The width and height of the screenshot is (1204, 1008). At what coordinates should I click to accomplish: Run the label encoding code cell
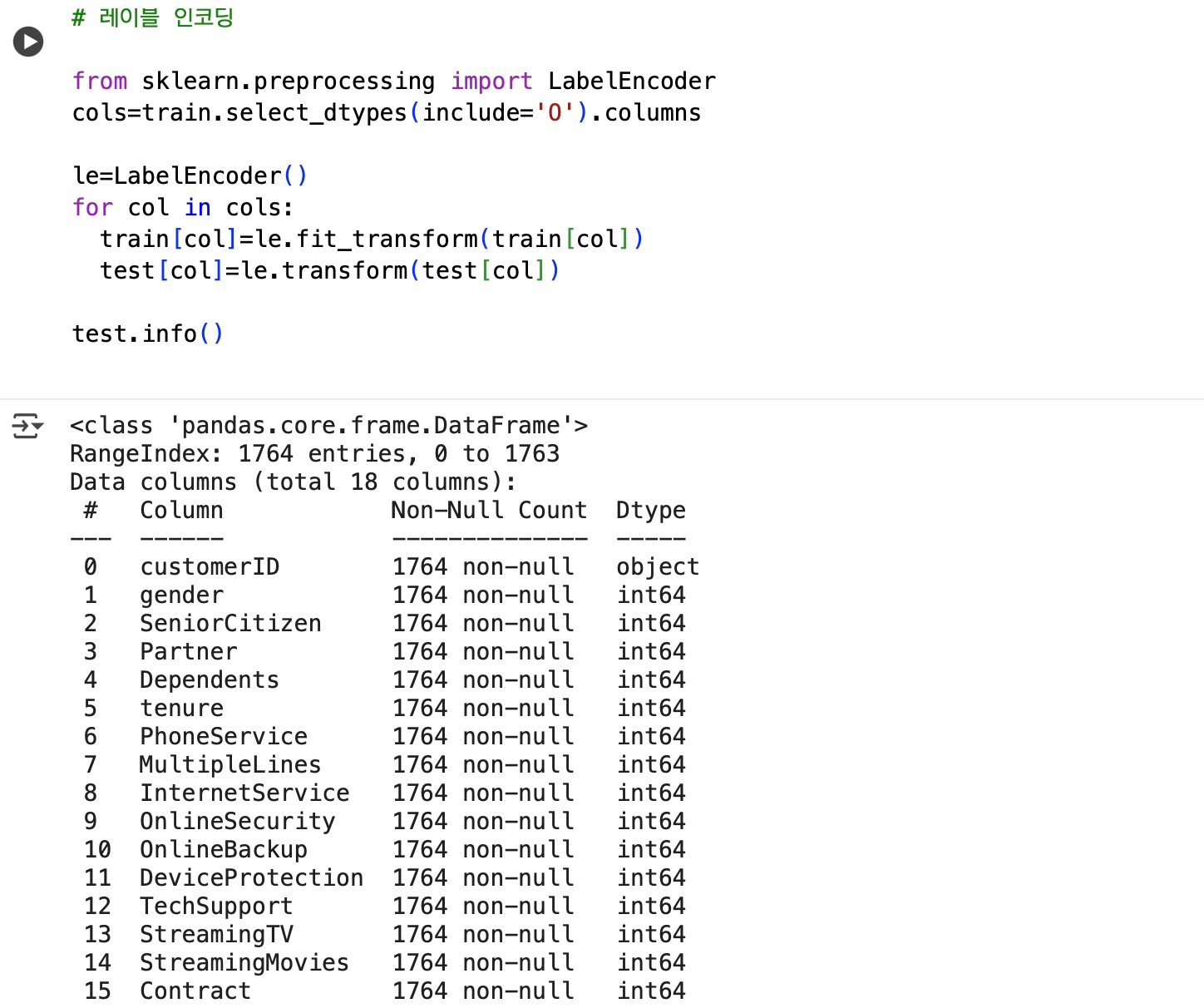click(x=28, y=42)
